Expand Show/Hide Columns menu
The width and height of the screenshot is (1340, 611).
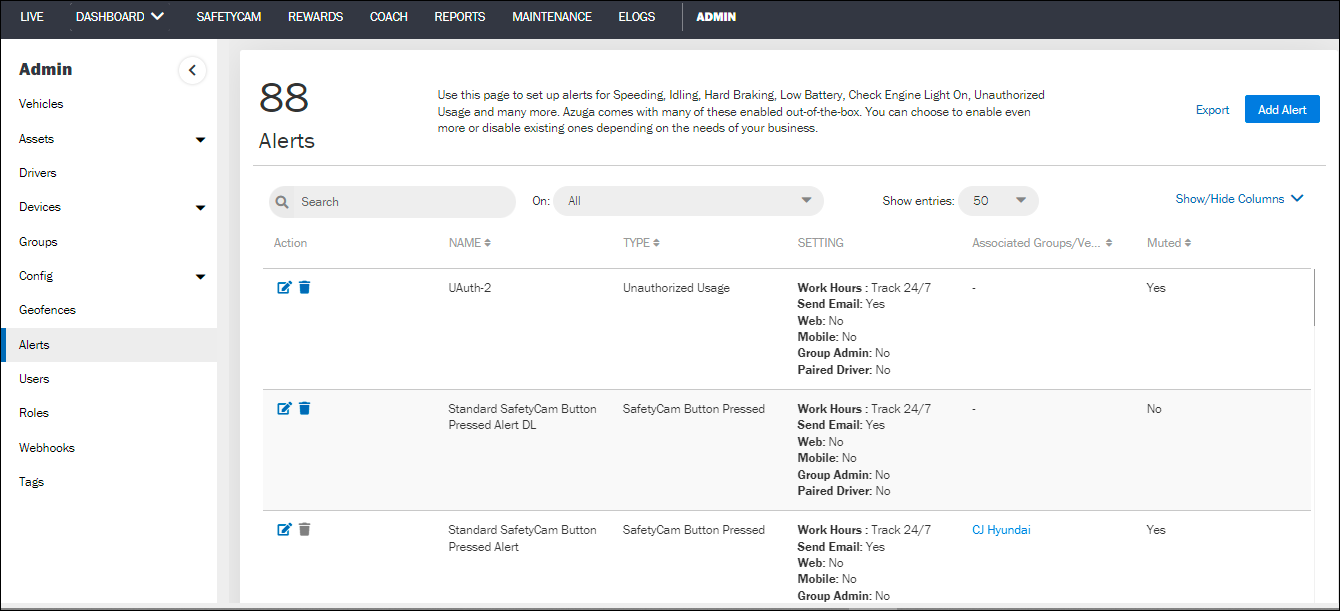1239,199
